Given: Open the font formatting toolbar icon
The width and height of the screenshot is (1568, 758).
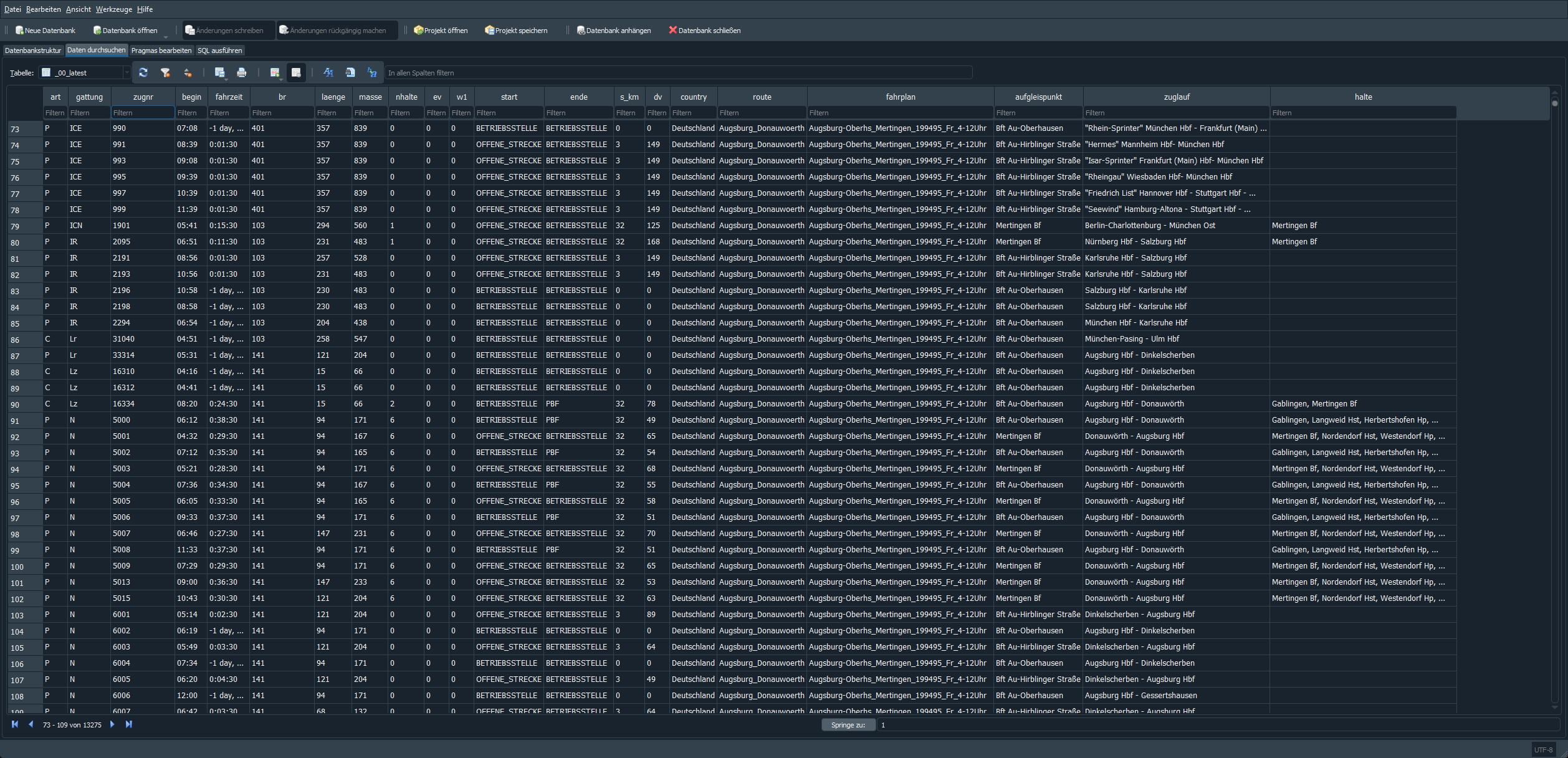Looking at the screenshot, I should [328, 73].
